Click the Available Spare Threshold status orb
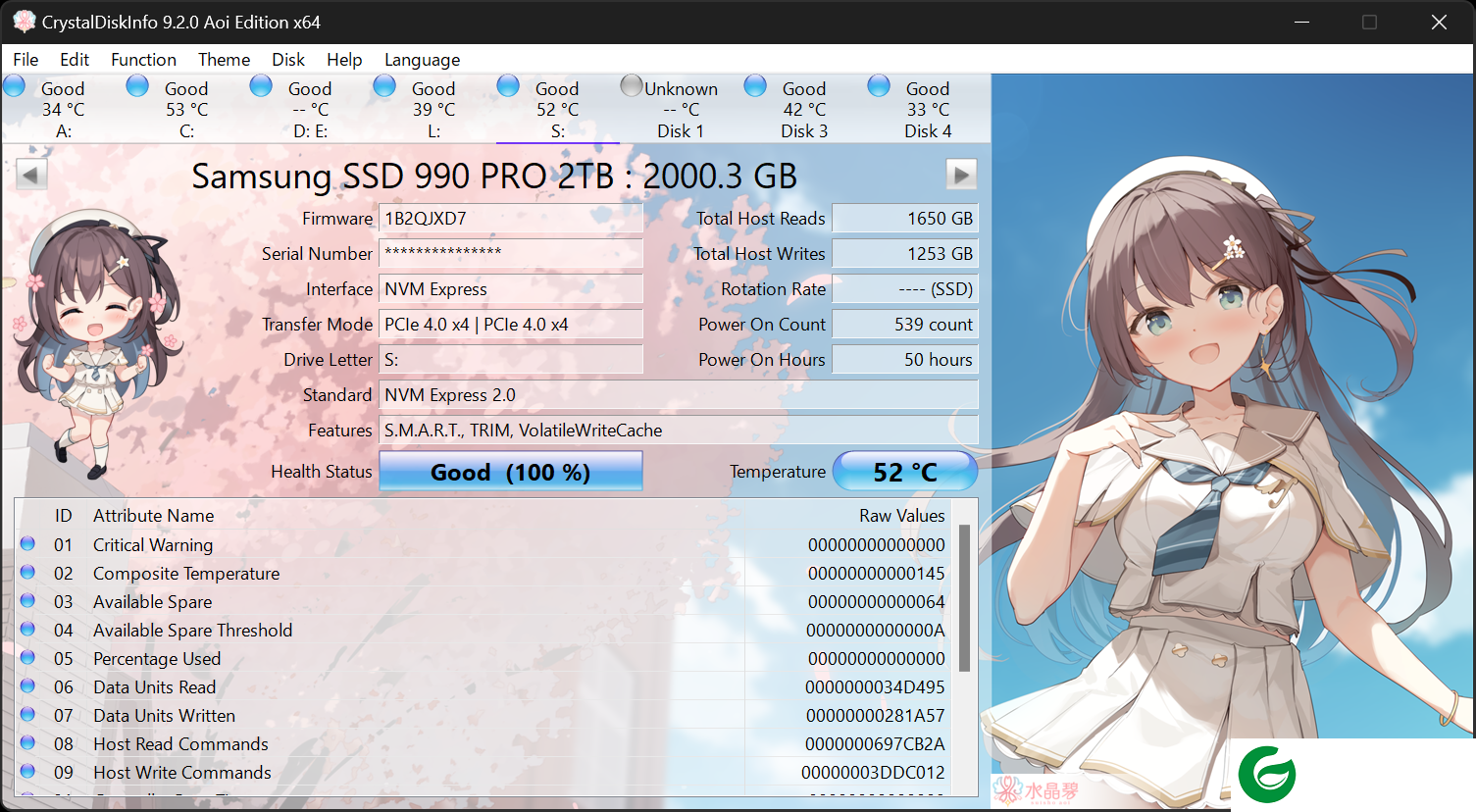1476x812 pixels. click(27, 629)
